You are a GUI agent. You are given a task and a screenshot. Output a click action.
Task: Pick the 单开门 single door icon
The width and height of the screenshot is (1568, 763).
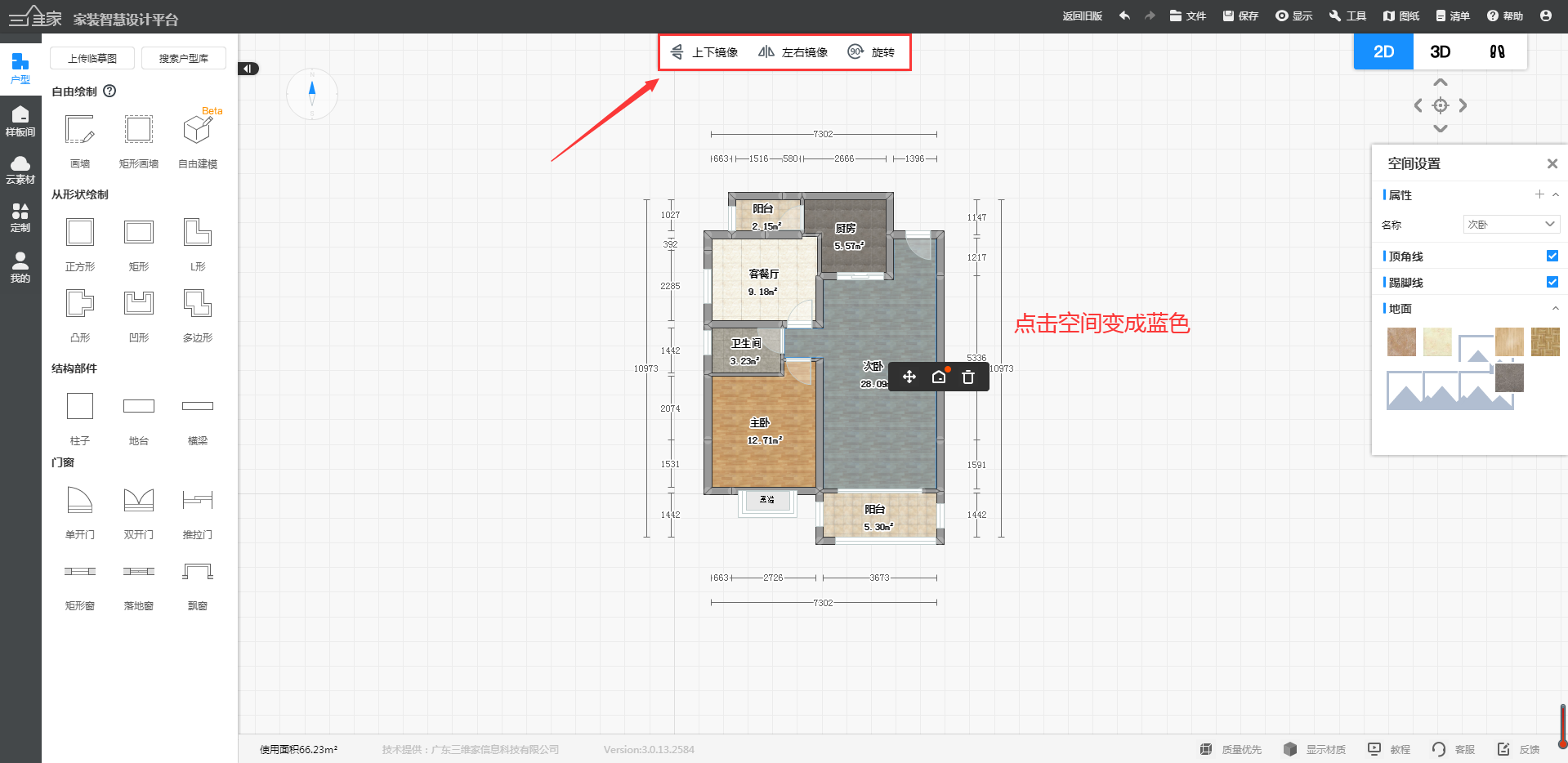pyautogui.click(x=80, y=500)
